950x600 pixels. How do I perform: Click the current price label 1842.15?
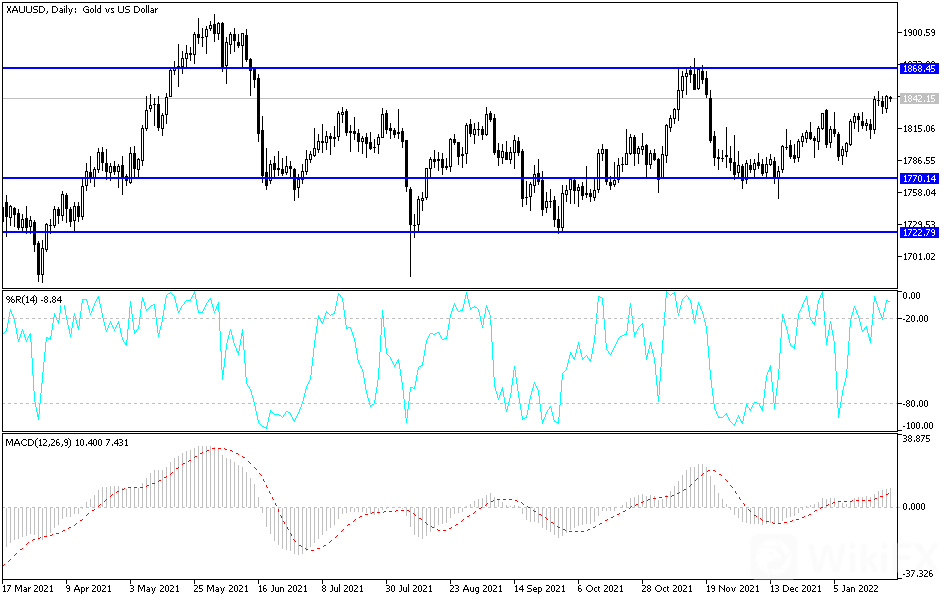tap(918, 99)
